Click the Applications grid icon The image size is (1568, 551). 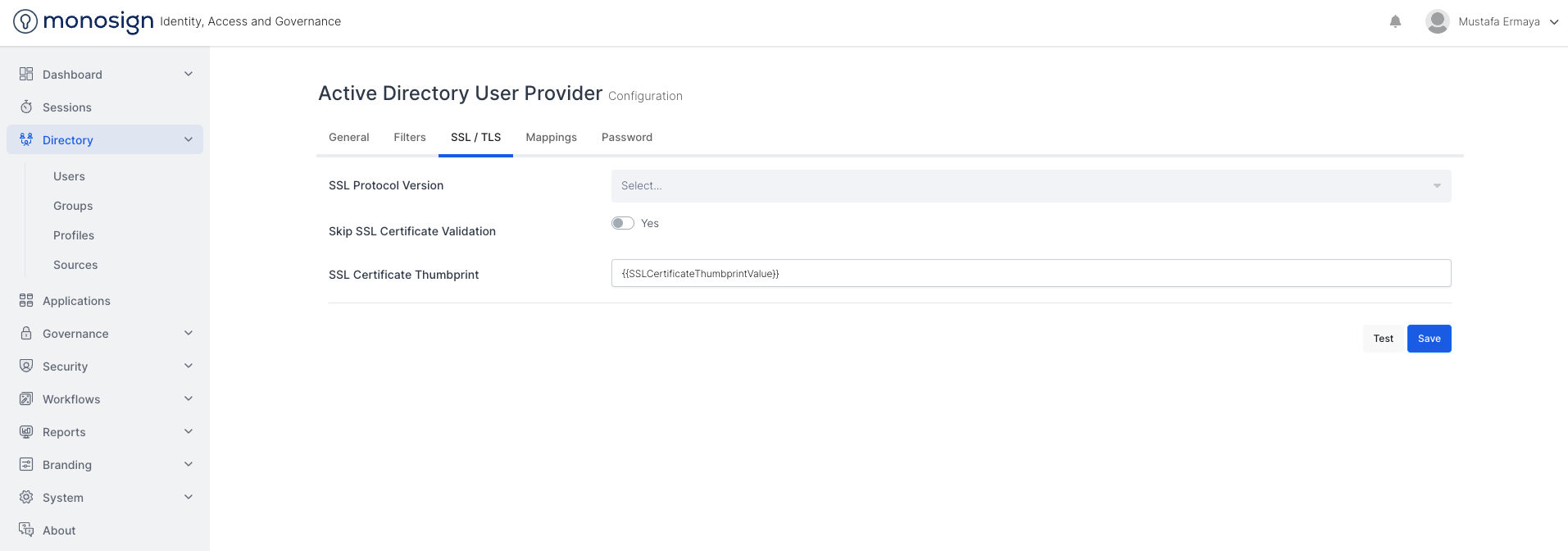point(26,301)
